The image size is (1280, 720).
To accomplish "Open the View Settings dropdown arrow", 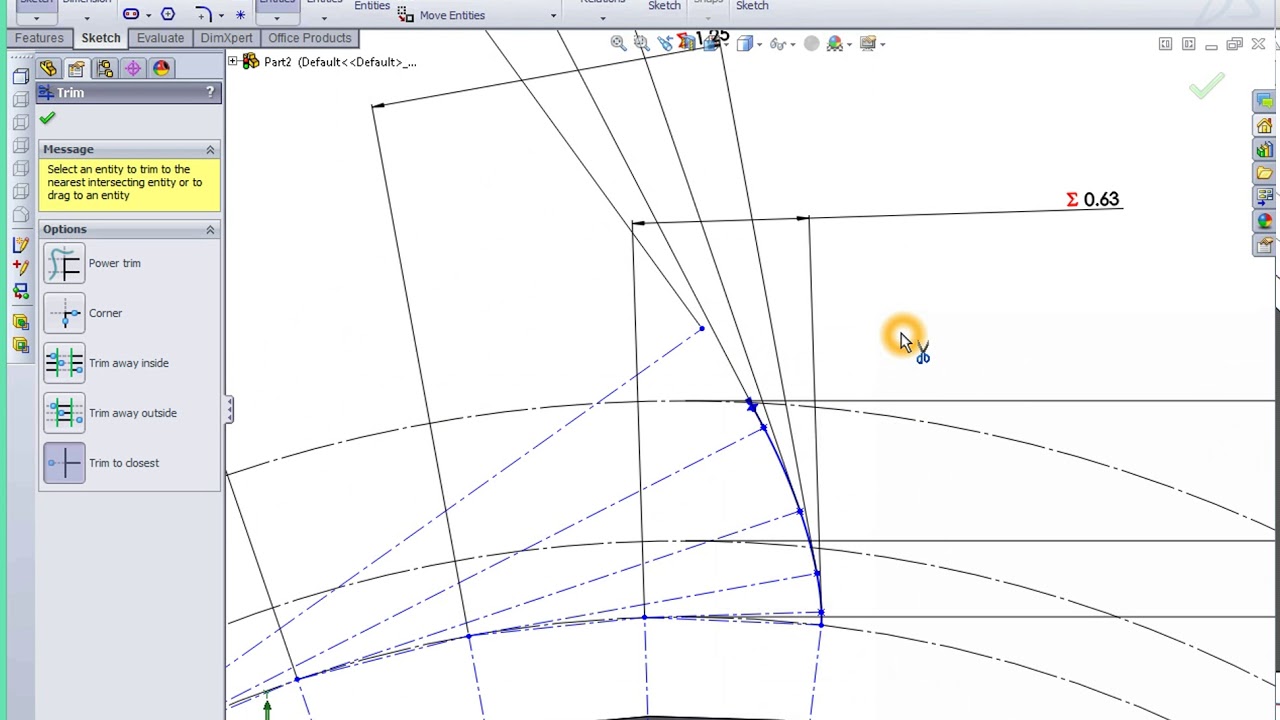I will pyautogui.click(x=882, y=44).
